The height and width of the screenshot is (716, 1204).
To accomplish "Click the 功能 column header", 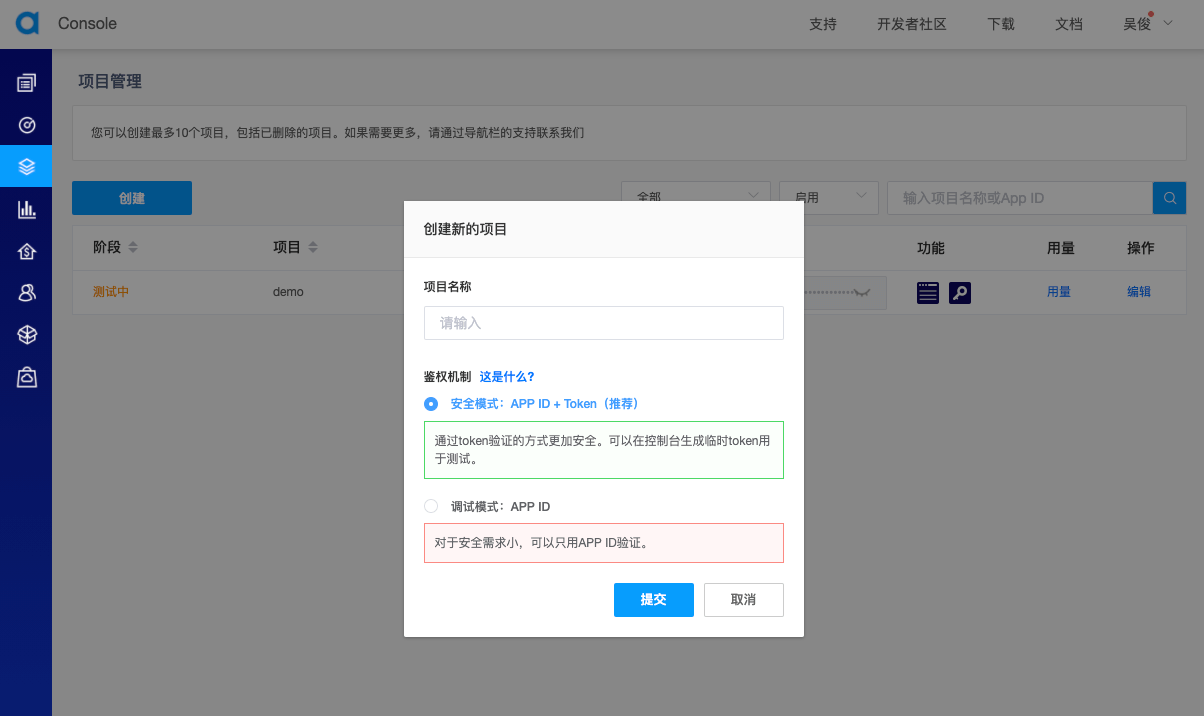I will pos(931,248).
